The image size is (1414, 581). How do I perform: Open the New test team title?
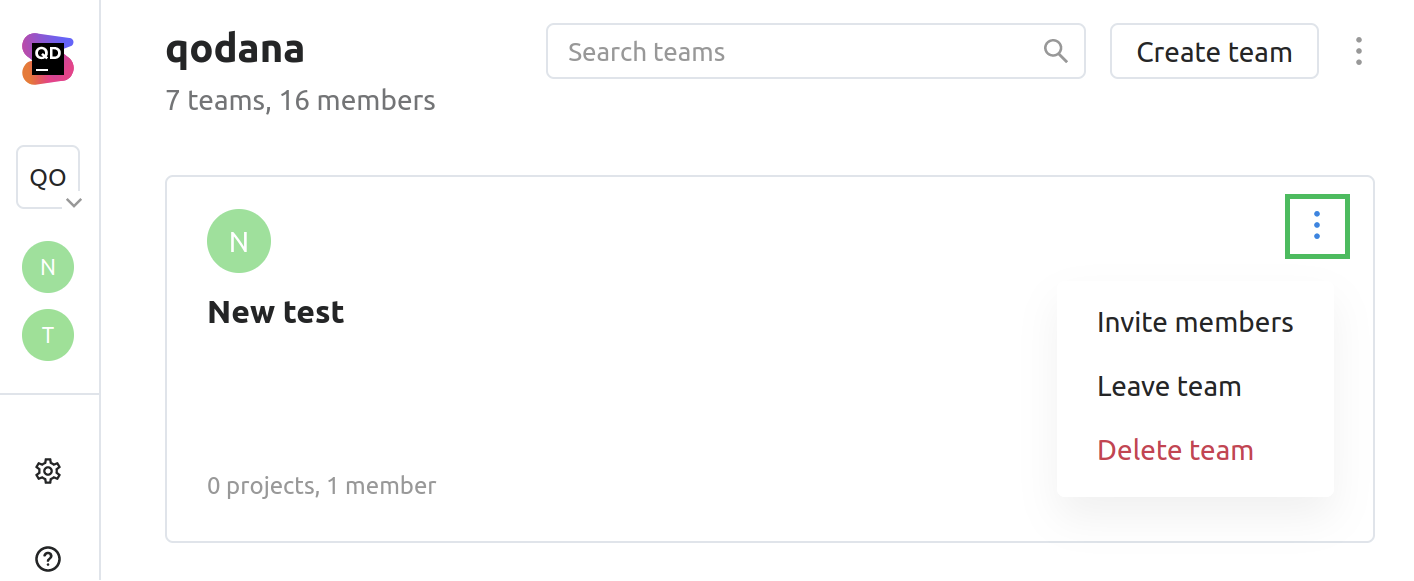[x=275, y=312]
